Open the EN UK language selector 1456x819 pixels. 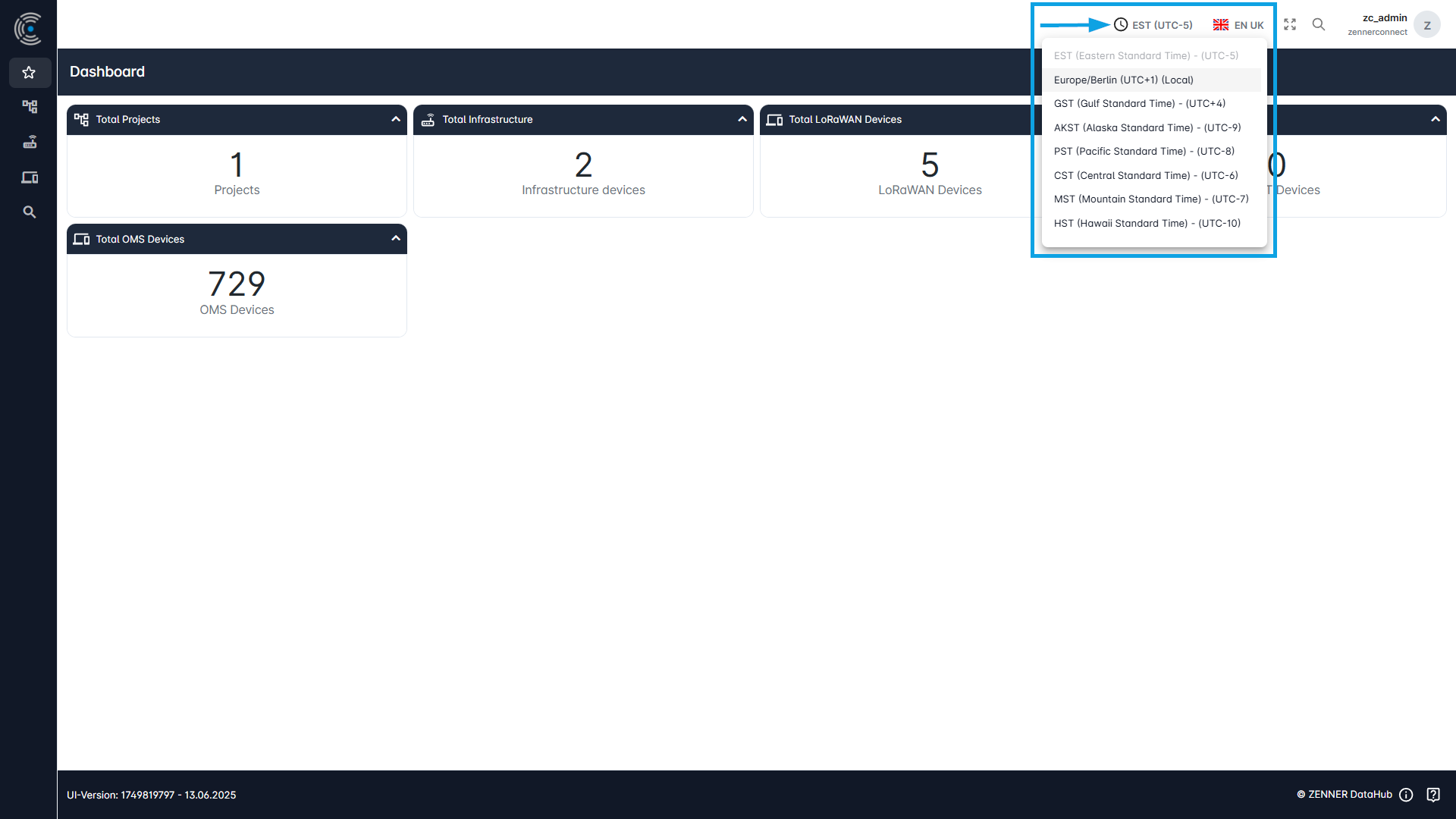tap(1238, 25)
